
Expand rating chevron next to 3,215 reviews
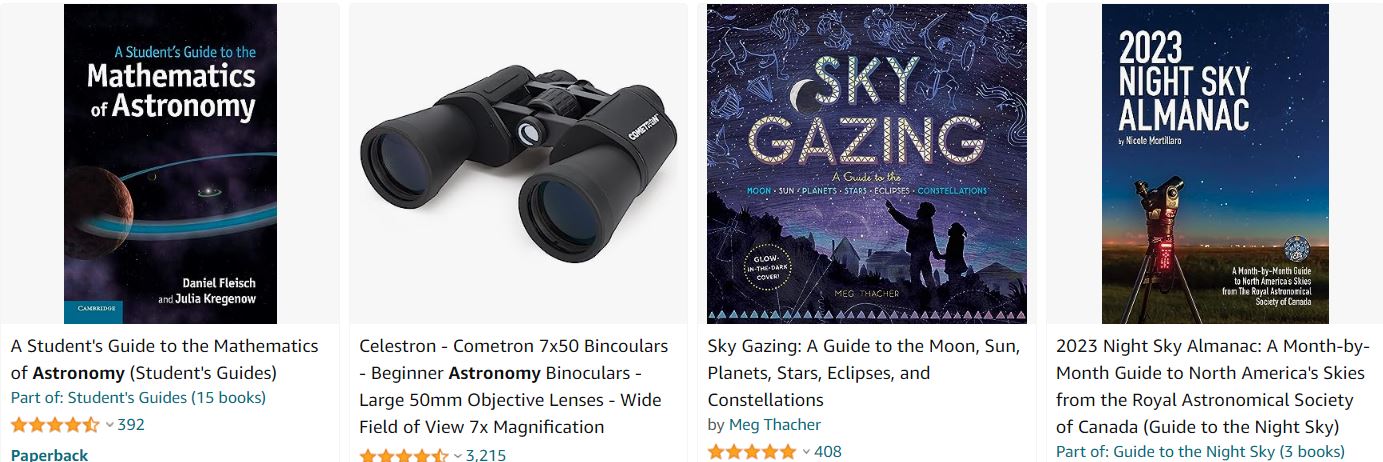pyautogui.click(x=458, y=456)
